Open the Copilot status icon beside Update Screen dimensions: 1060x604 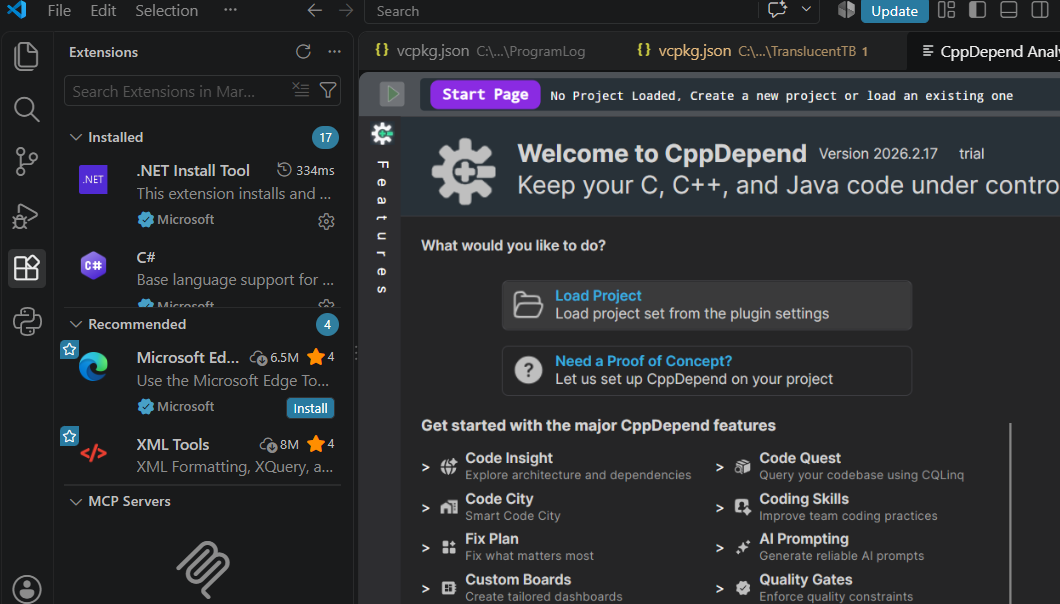tap(846, 10)
